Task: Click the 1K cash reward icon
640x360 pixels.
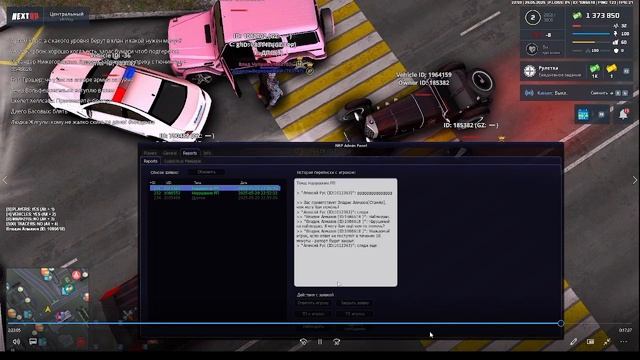Action: click(x=595, y=69)
